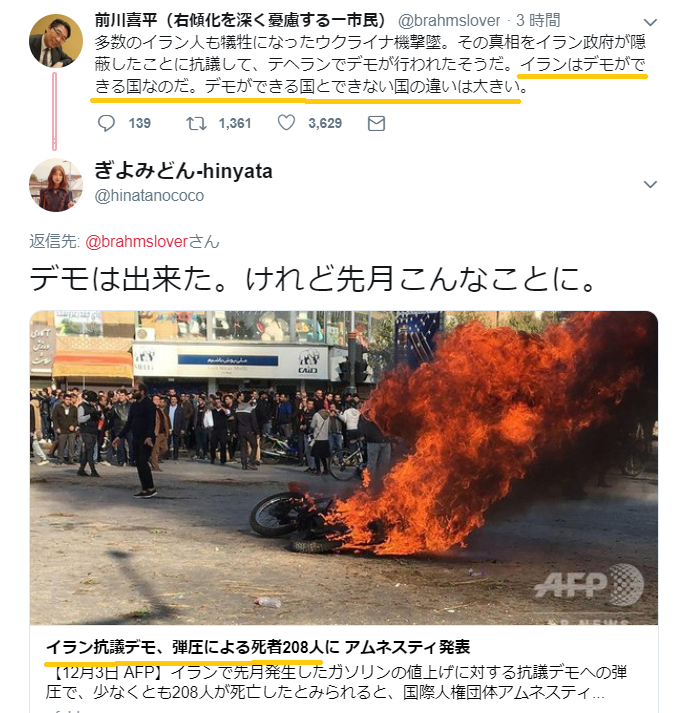Image resolution: width=683 pixels, height=713 pixels.
Task: Expand the chevron menu on hinyata's reply
Action: (x=651, y=184)
